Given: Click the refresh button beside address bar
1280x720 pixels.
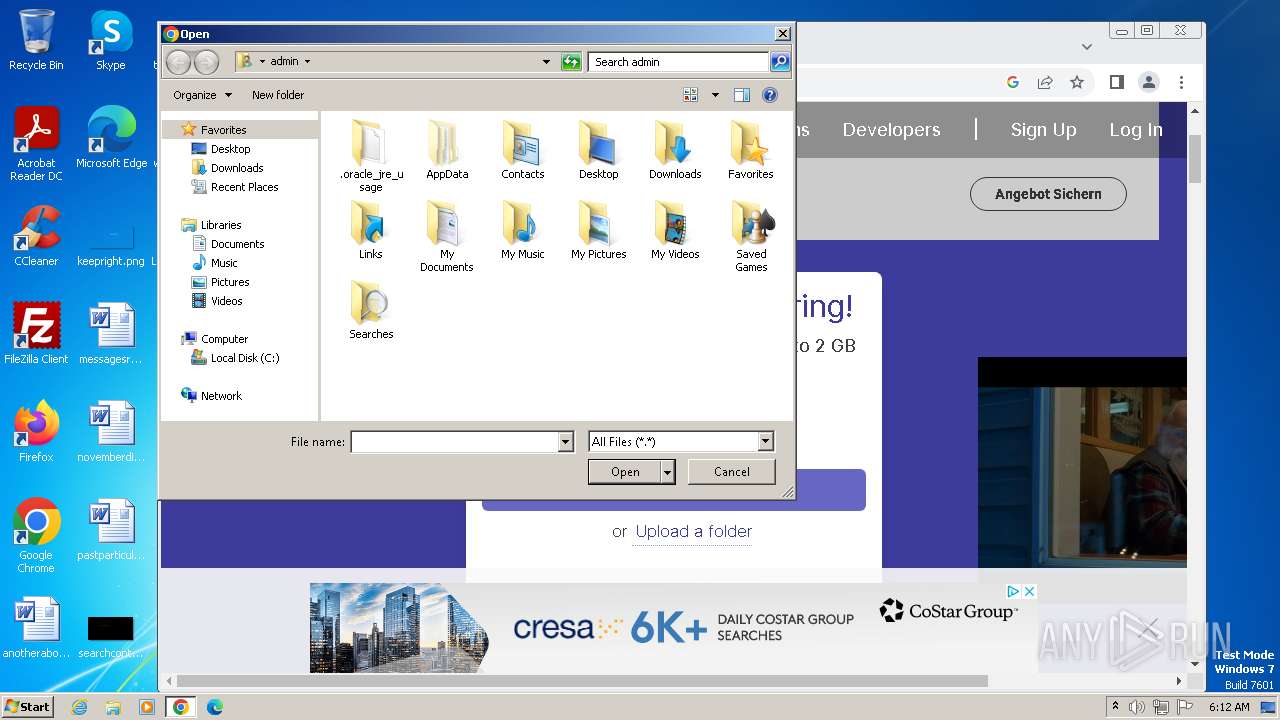Looking at the screenshot, I should 571,62.
